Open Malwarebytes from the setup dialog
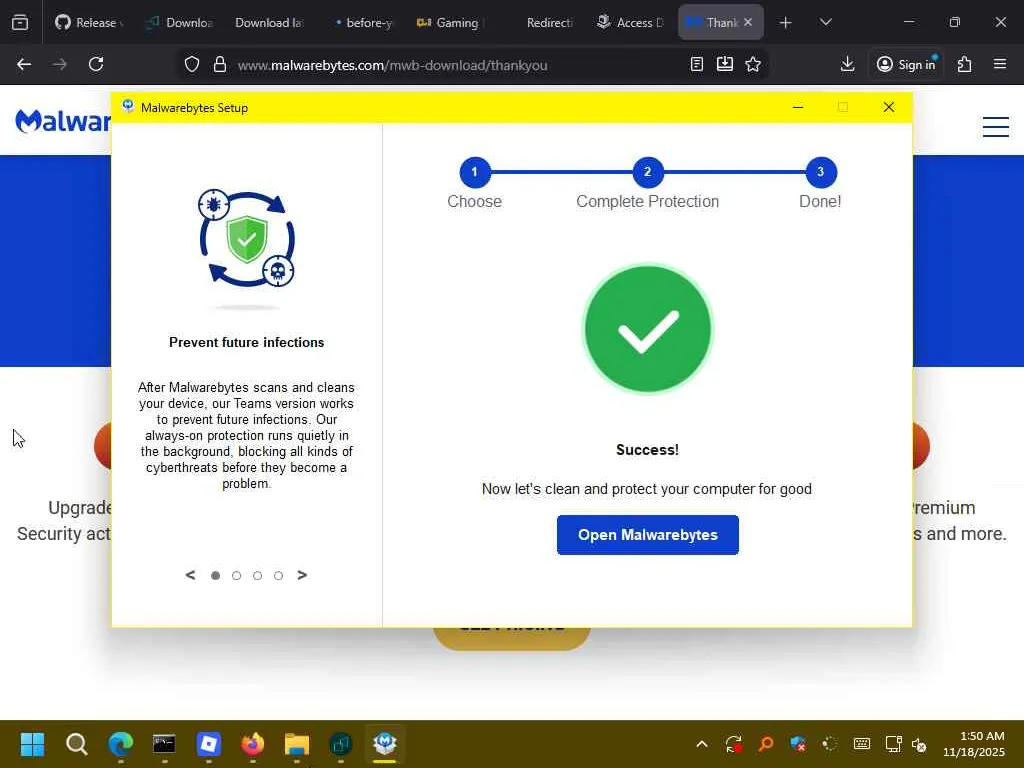This screenshot has width=1024, height=768. [647, 535]
